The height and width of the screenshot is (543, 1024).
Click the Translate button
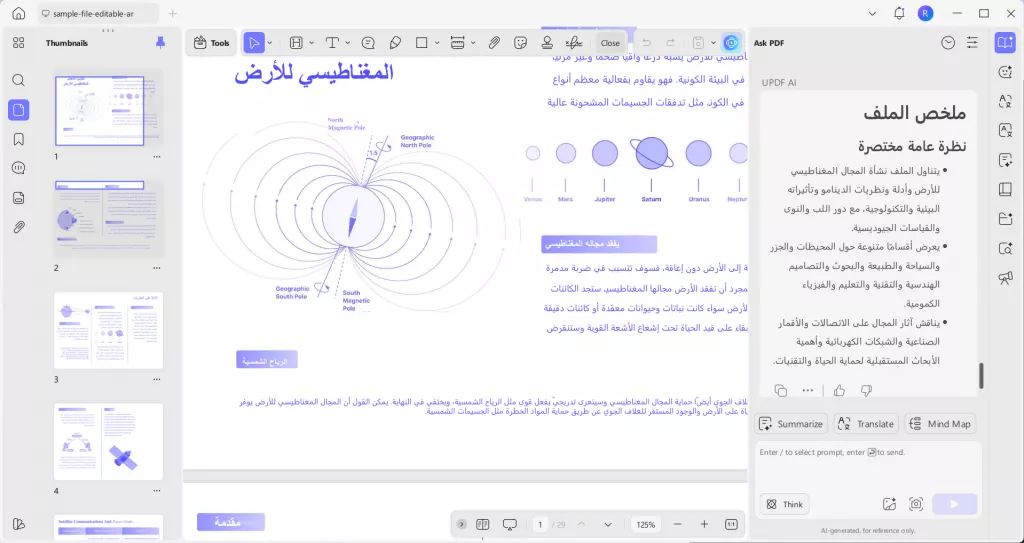pyautogui.click(x=866, y=423)
